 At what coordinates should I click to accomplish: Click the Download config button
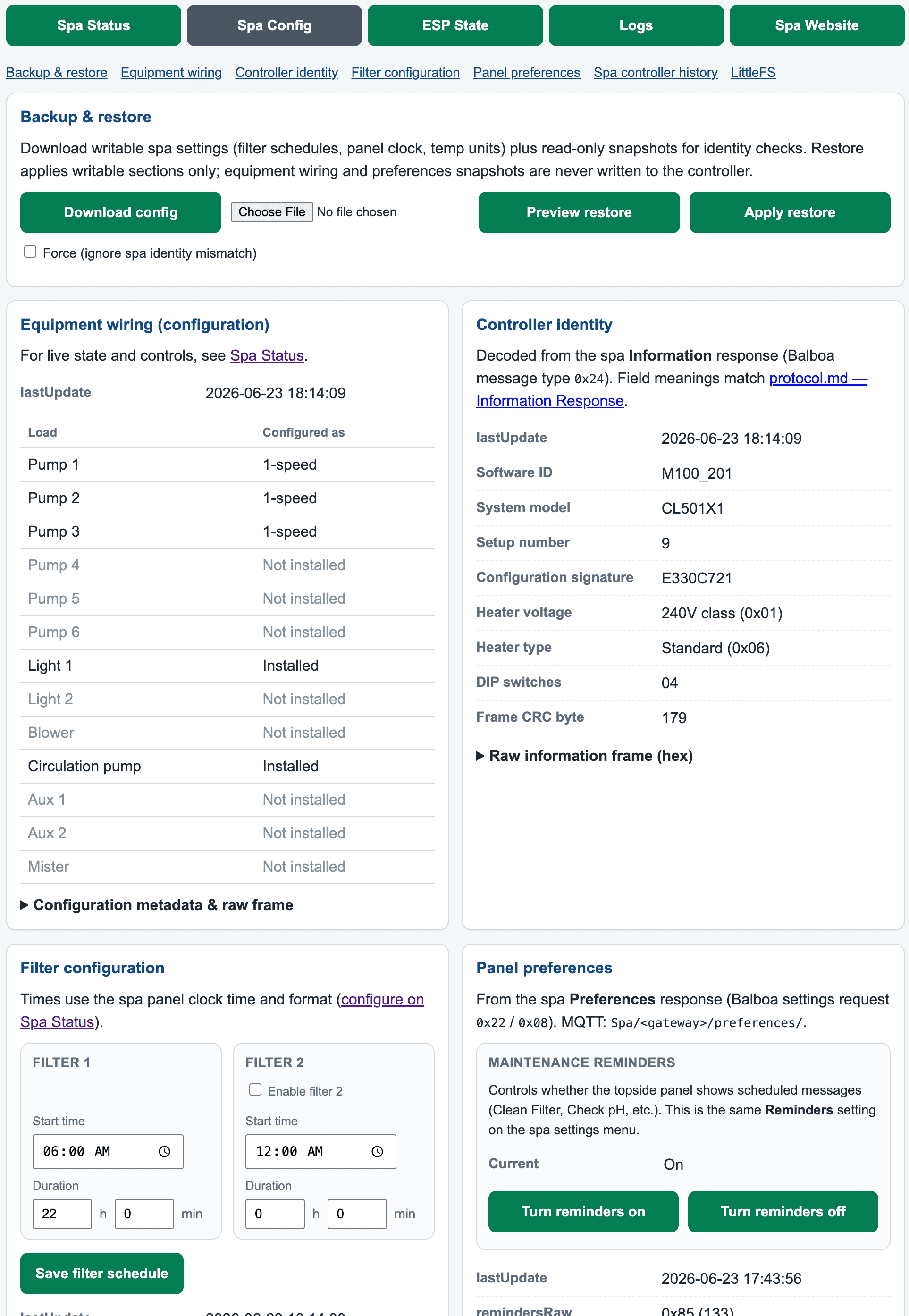(x=121, y=212)
